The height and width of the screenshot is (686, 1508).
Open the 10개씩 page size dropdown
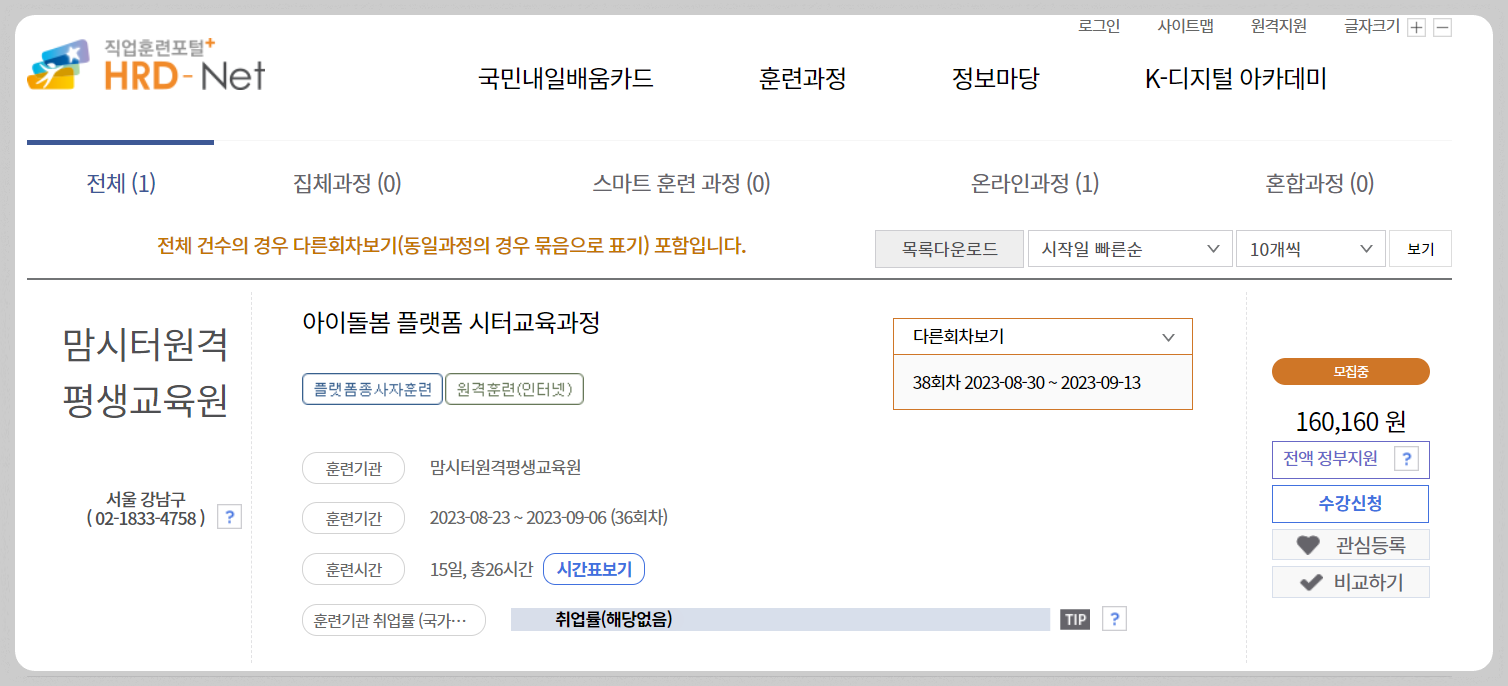click(x=1311, y=249)
